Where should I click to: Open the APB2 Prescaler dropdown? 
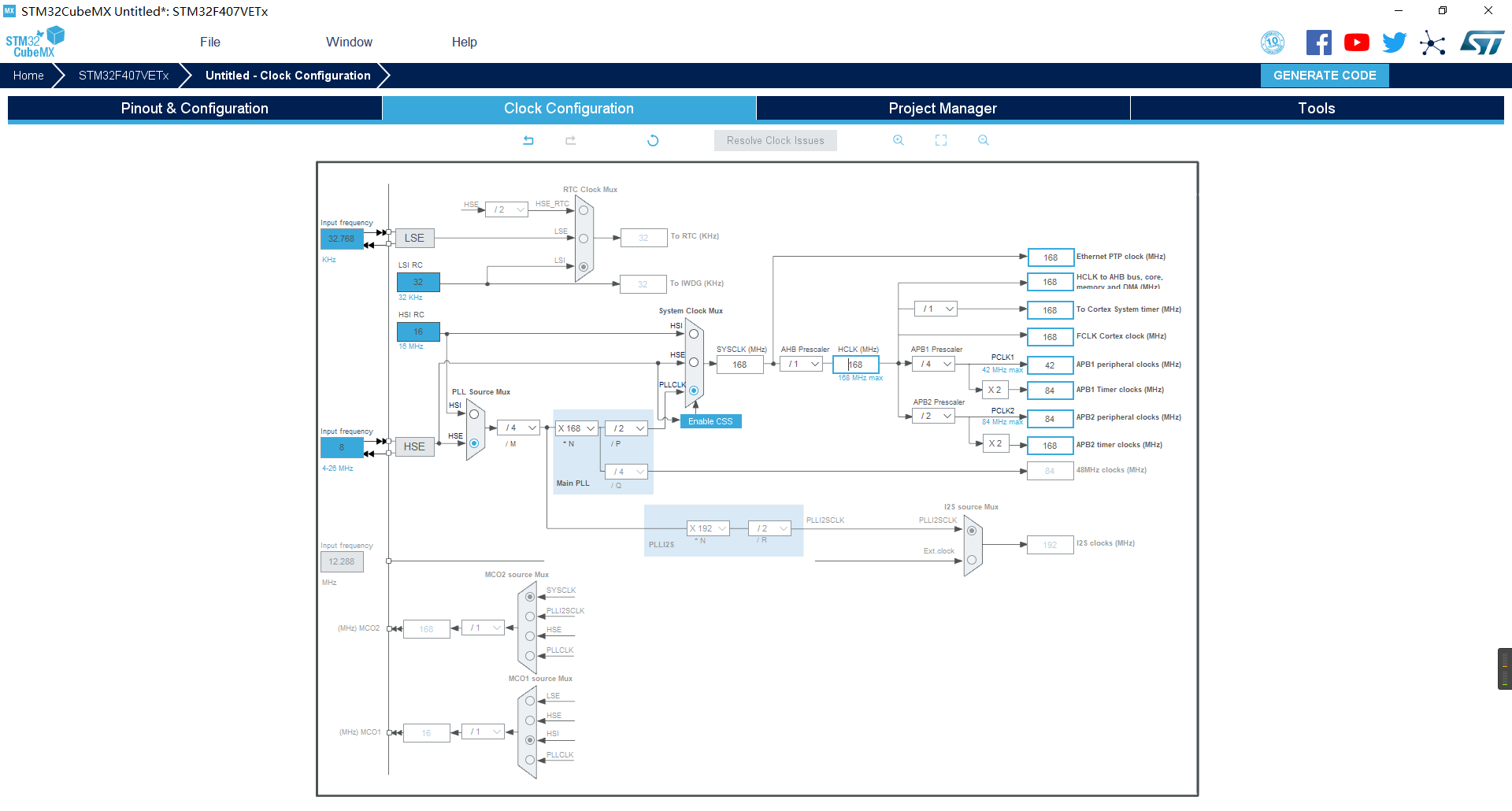[934, 416]
